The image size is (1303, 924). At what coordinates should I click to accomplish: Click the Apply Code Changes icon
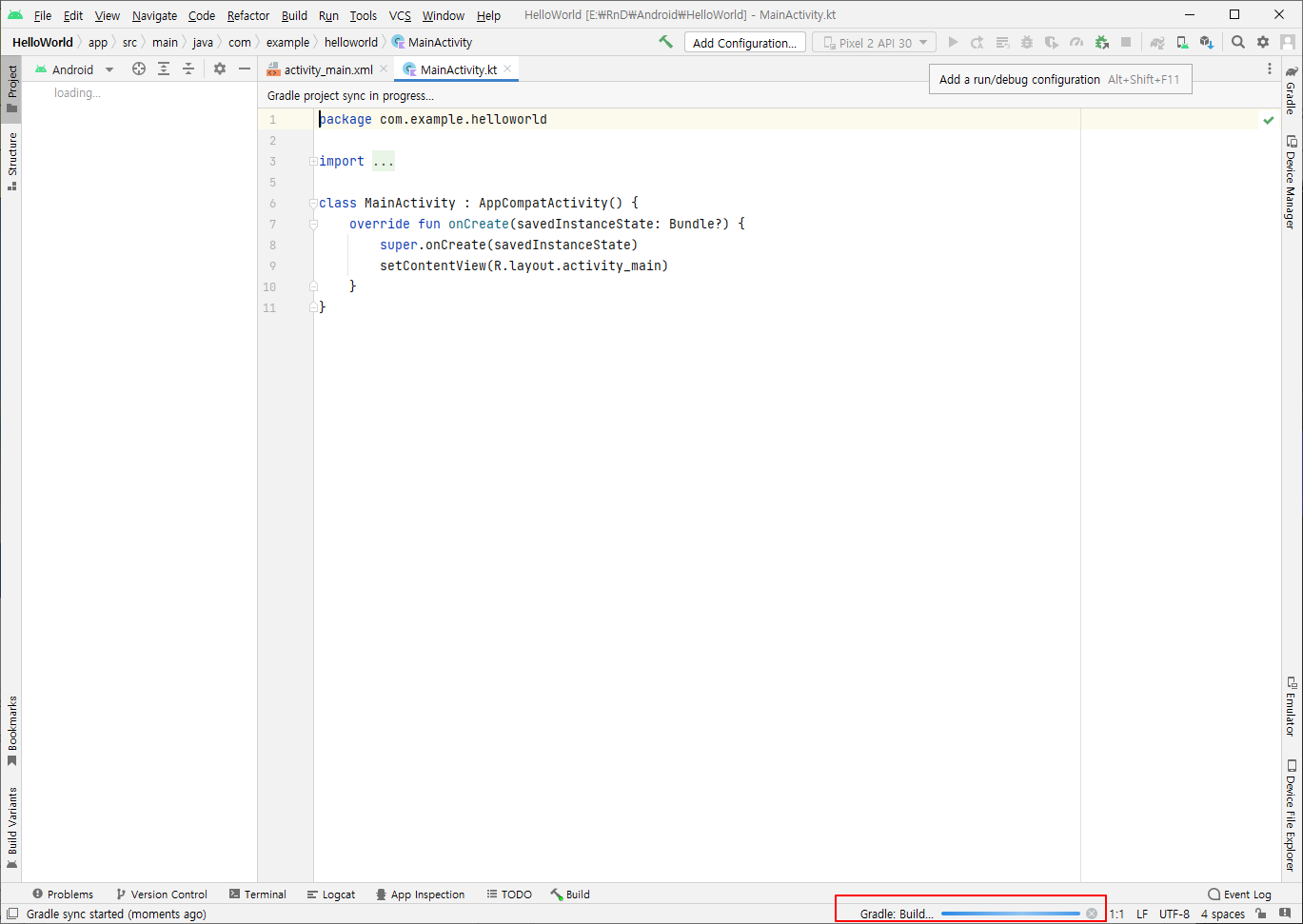tap(1002, 42)
